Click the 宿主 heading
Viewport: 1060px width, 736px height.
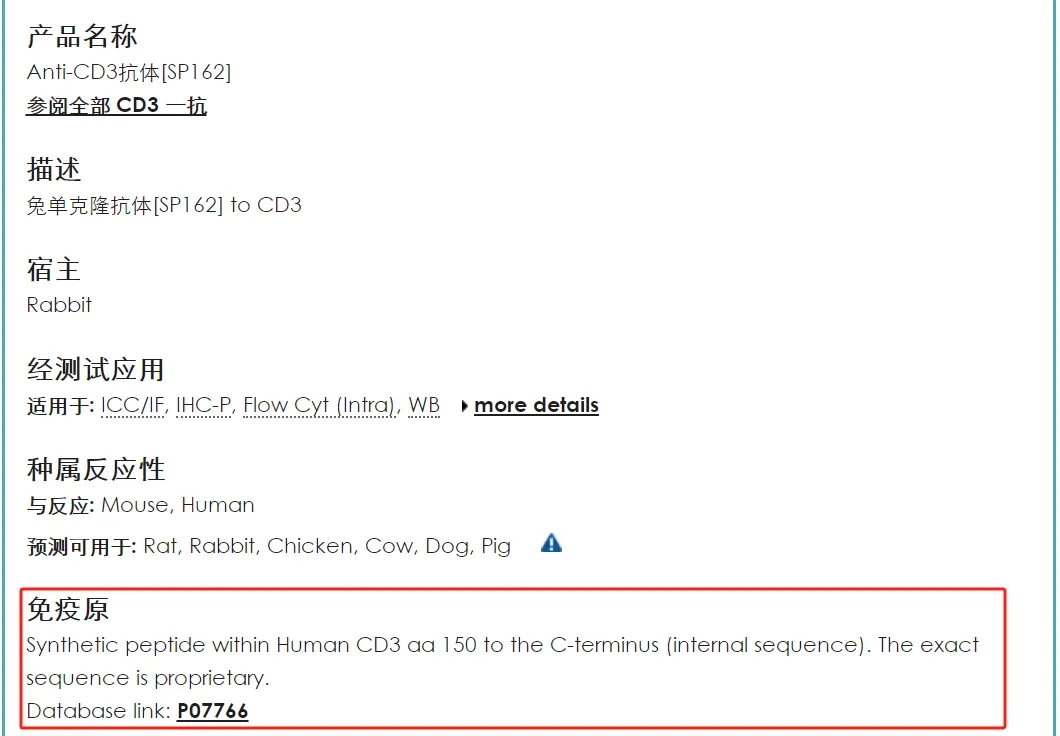point(54,270)
